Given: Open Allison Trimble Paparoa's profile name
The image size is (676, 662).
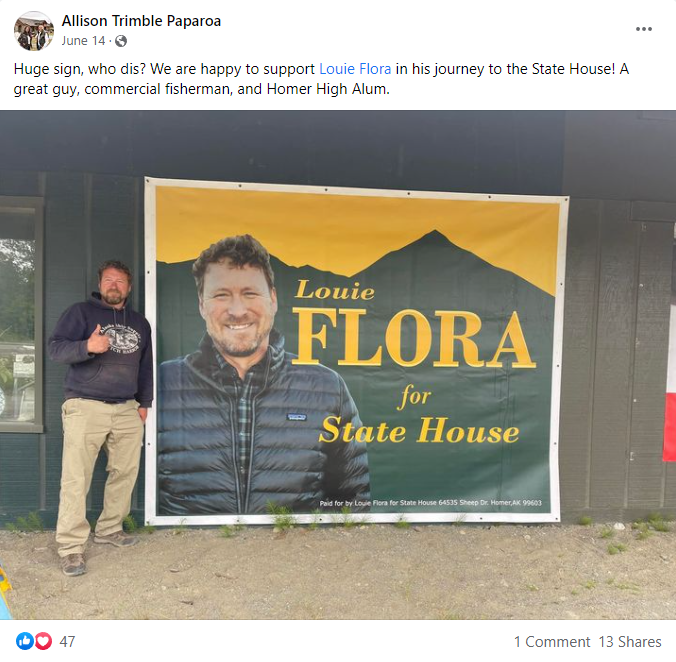Looking at the screenshot, I should [x=141, y=21].
